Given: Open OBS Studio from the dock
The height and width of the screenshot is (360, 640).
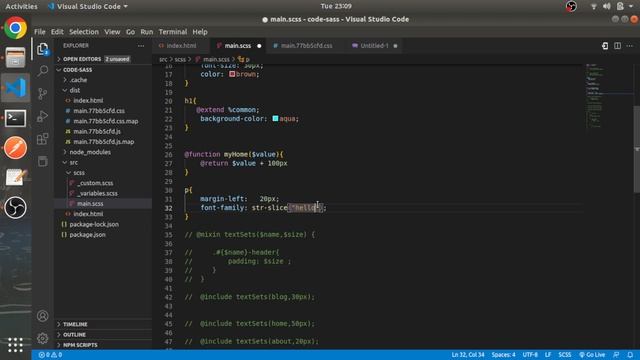Looking at the screenshot, I should 16,207.
